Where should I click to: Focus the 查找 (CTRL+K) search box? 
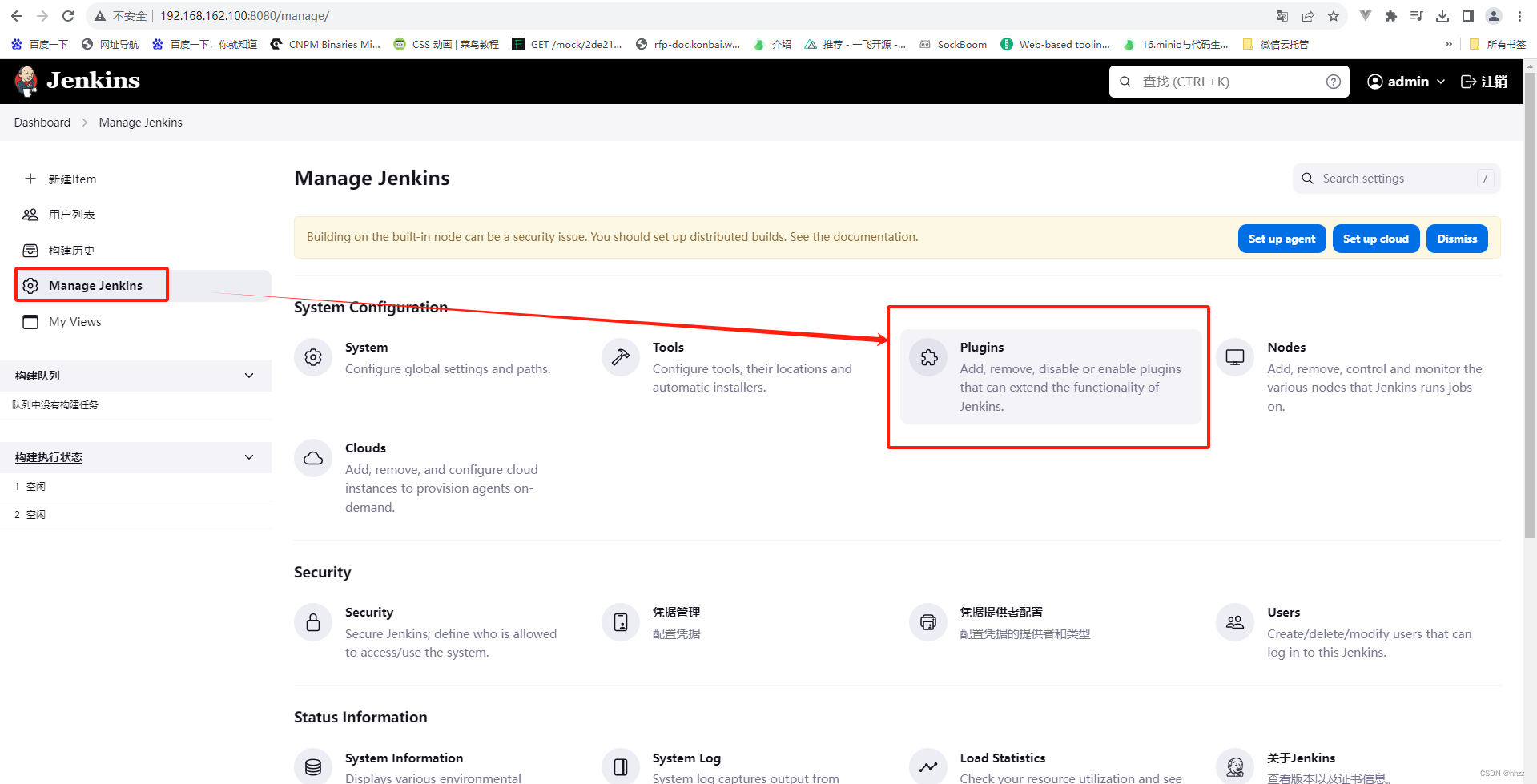tap(1229, 82)
